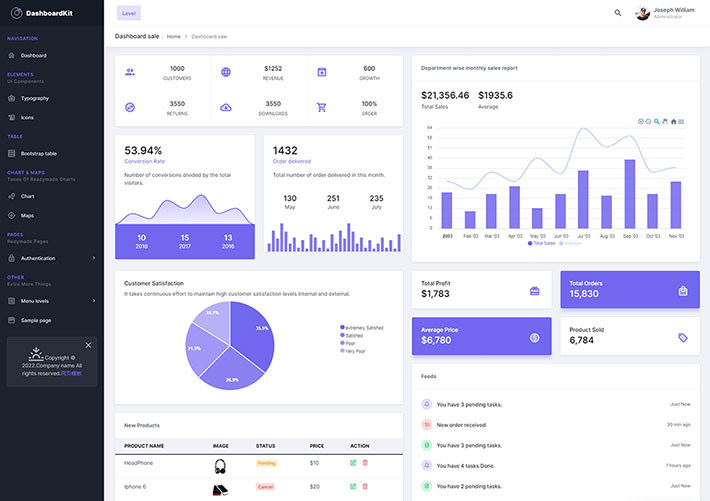The image size is (710, 501).
Task: Open Bootstrap table from the sidebar
Action: click(39, 153)
